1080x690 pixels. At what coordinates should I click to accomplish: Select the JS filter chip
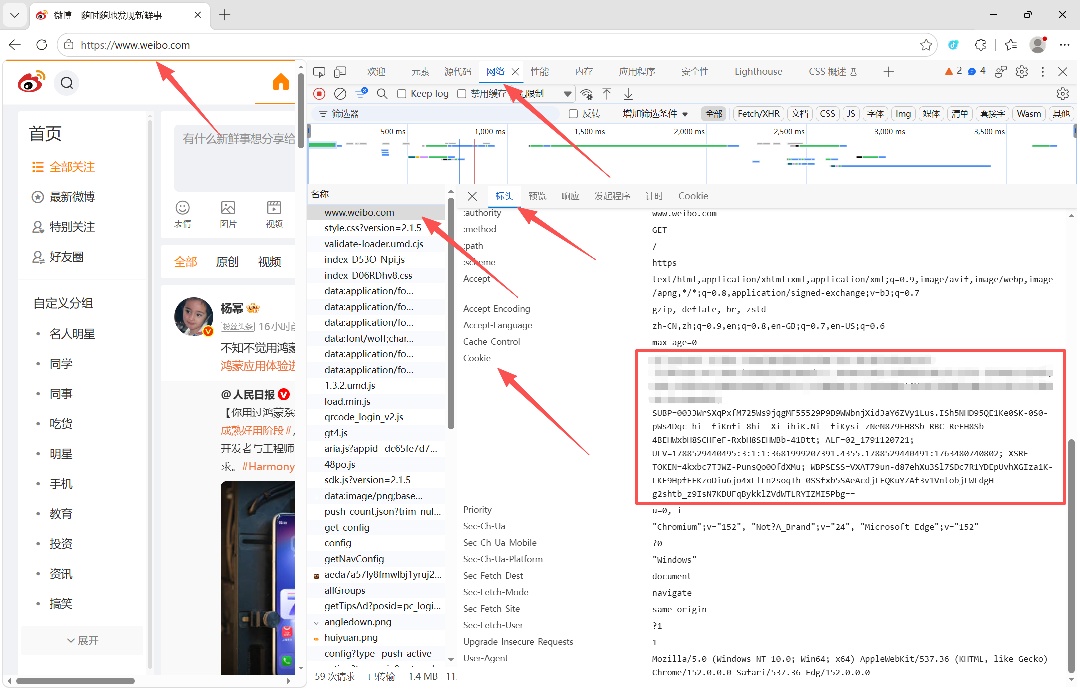coord(851,114)
